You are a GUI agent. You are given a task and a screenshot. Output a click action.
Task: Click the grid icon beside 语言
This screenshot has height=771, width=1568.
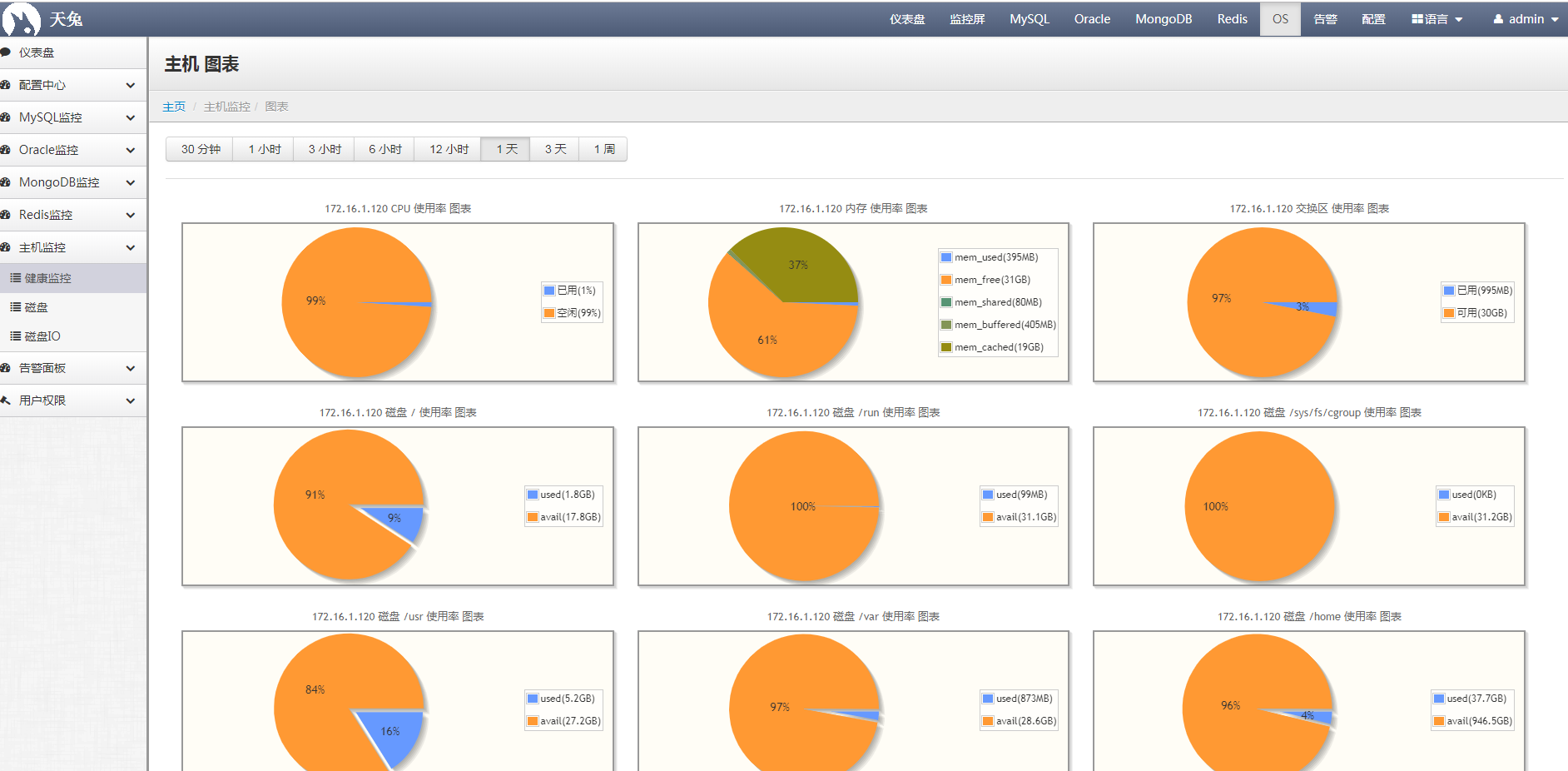coord(1417,19)
